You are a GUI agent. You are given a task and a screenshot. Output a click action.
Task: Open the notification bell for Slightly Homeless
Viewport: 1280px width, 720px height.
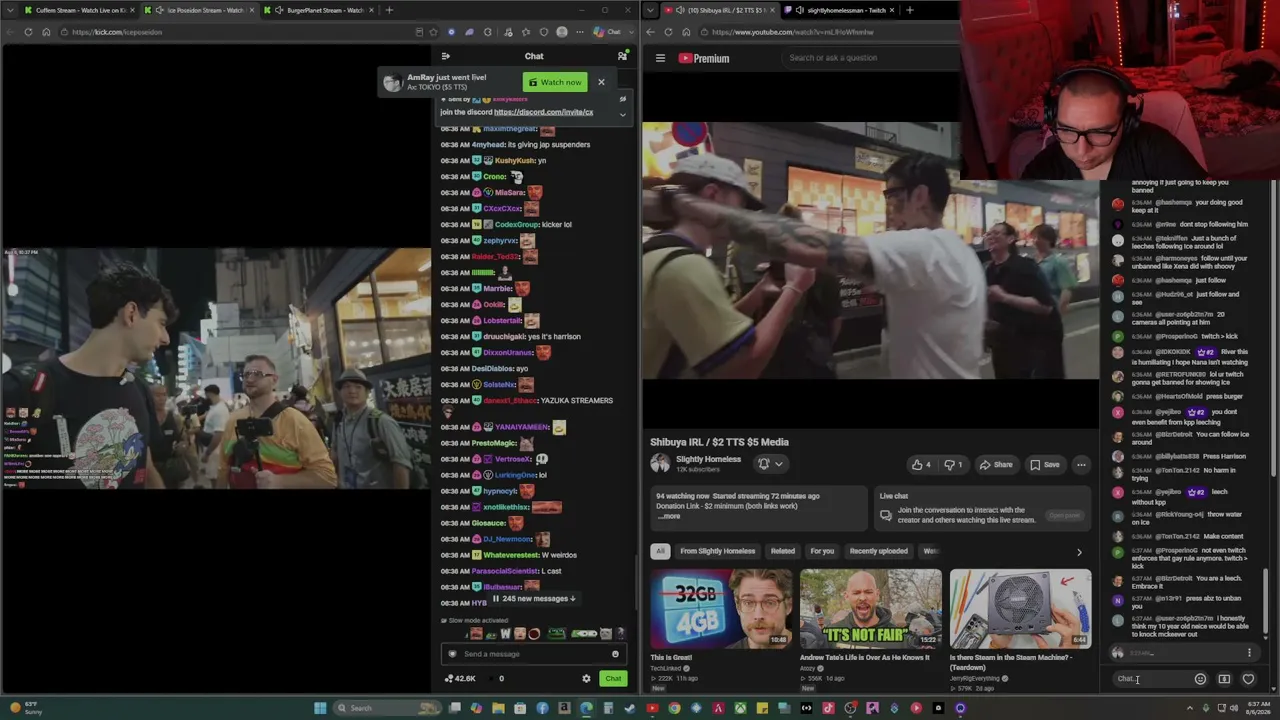coord(770,464)
